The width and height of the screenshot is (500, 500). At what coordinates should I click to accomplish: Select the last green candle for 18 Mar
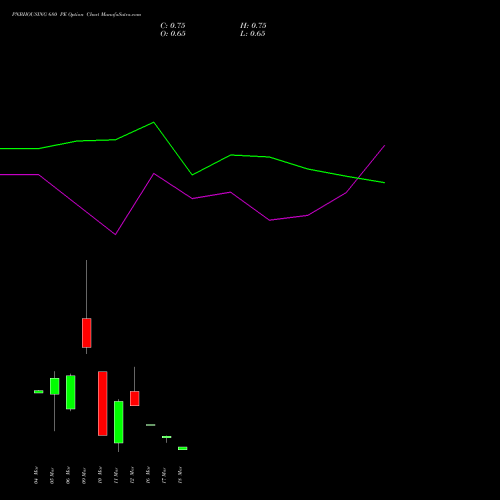tap(183, 448)
